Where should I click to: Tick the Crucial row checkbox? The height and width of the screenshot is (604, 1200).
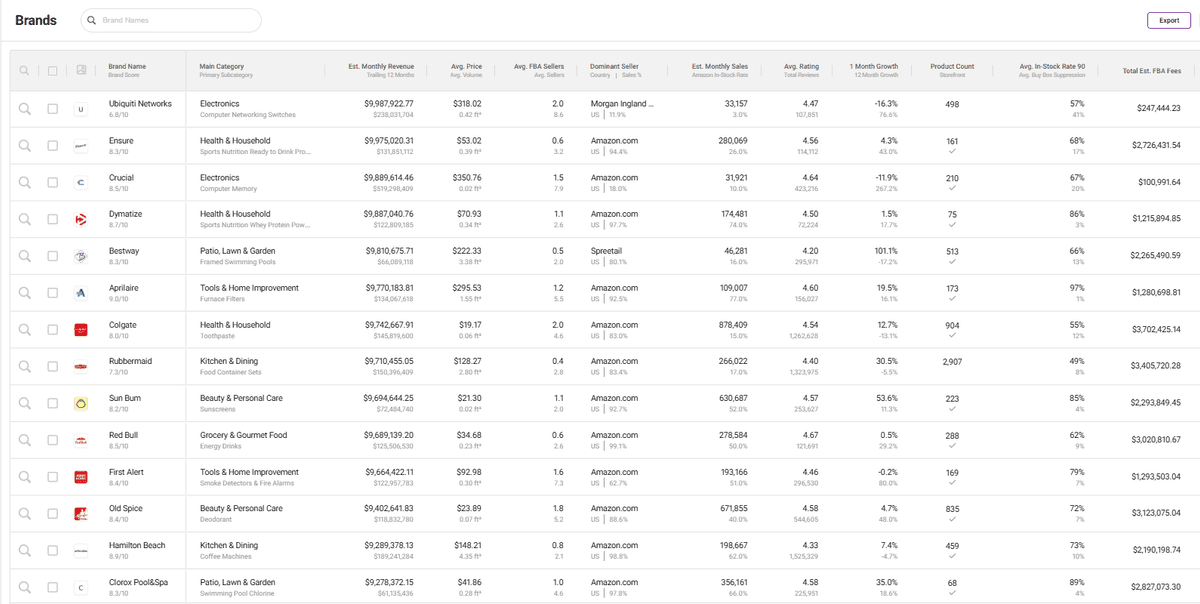point(52,182)
